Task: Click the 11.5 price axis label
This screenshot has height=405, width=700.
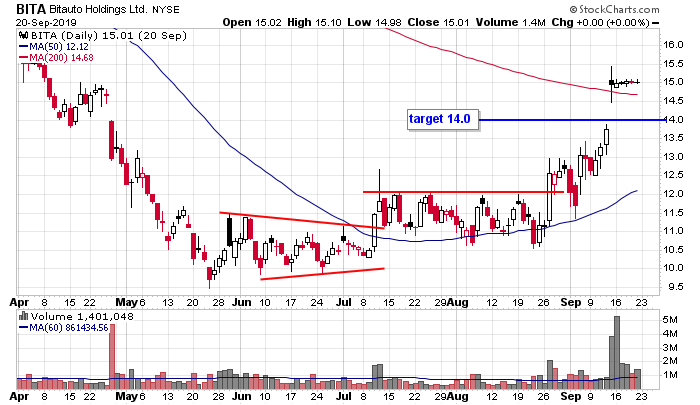Action: click(x=673, y=213)
